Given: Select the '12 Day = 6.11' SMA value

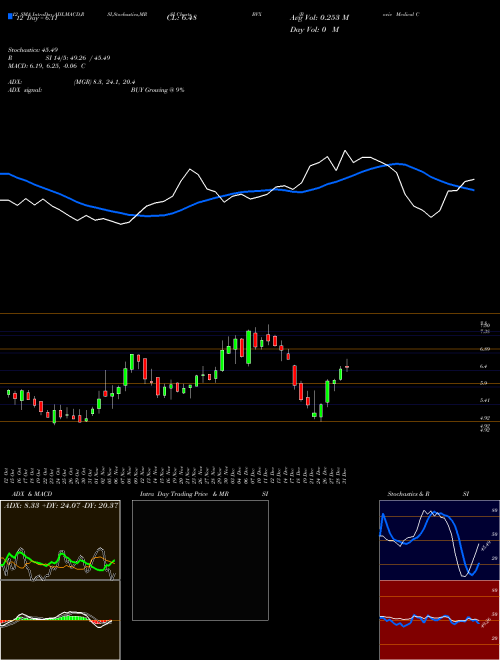Looking at the screenshot, I should [36, 18].
